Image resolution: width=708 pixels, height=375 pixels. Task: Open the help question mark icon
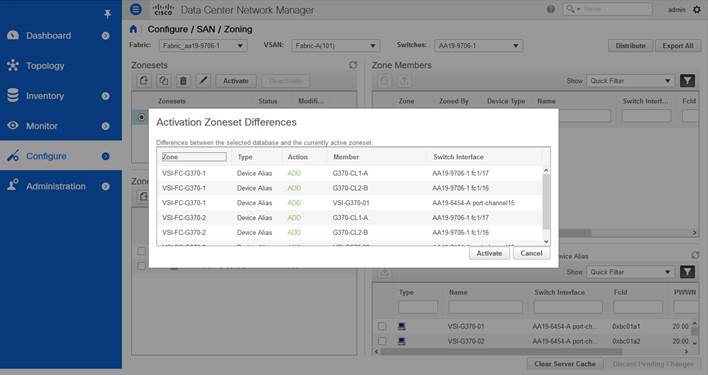tap(551, 9)
